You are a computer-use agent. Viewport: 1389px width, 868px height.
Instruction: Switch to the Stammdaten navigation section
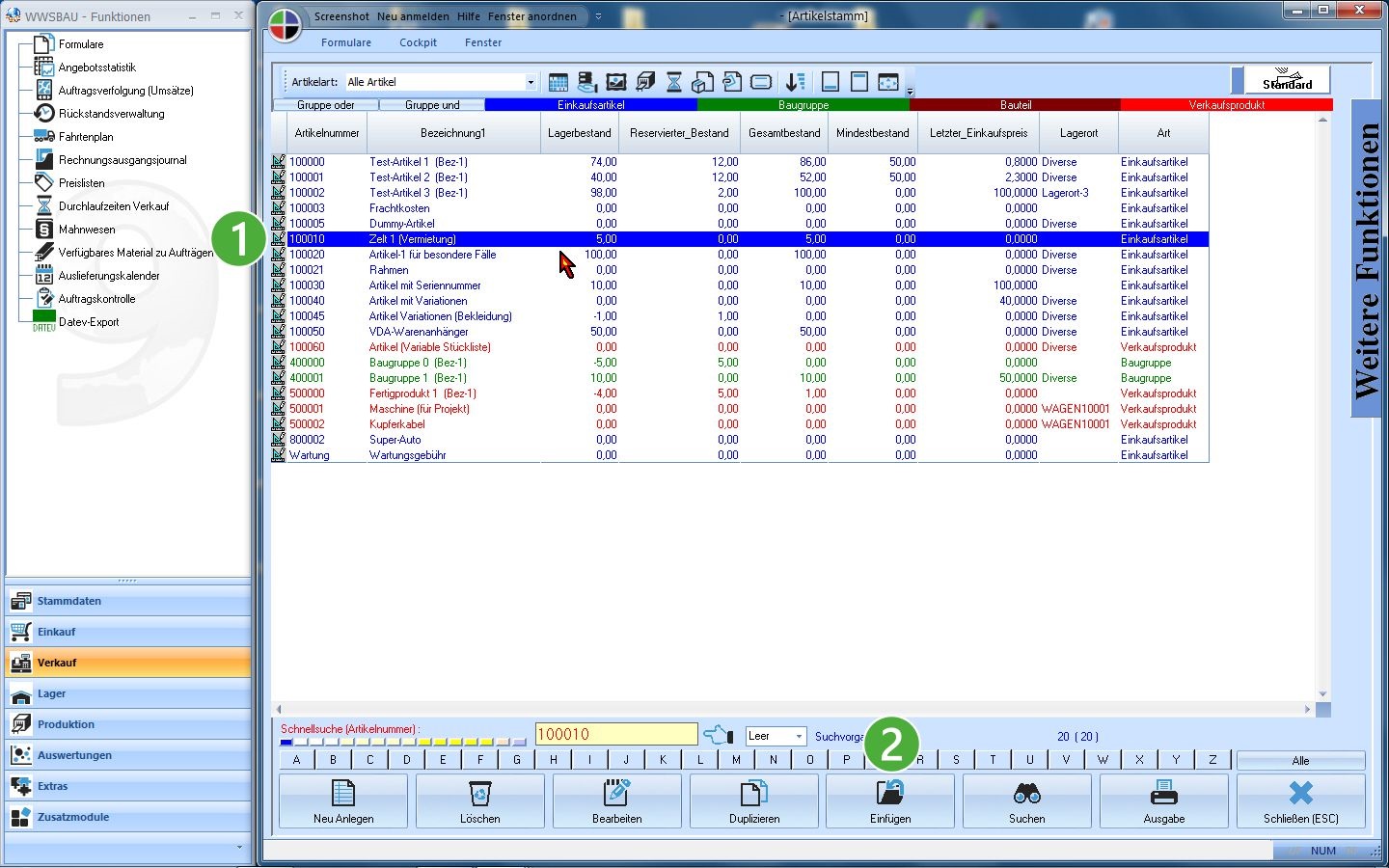click(128, 601)
